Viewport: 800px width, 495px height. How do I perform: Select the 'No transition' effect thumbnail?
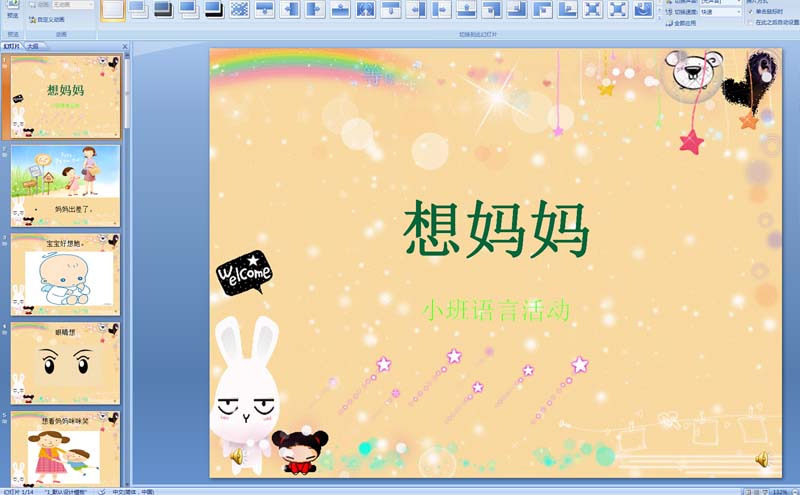coord(113,10)
